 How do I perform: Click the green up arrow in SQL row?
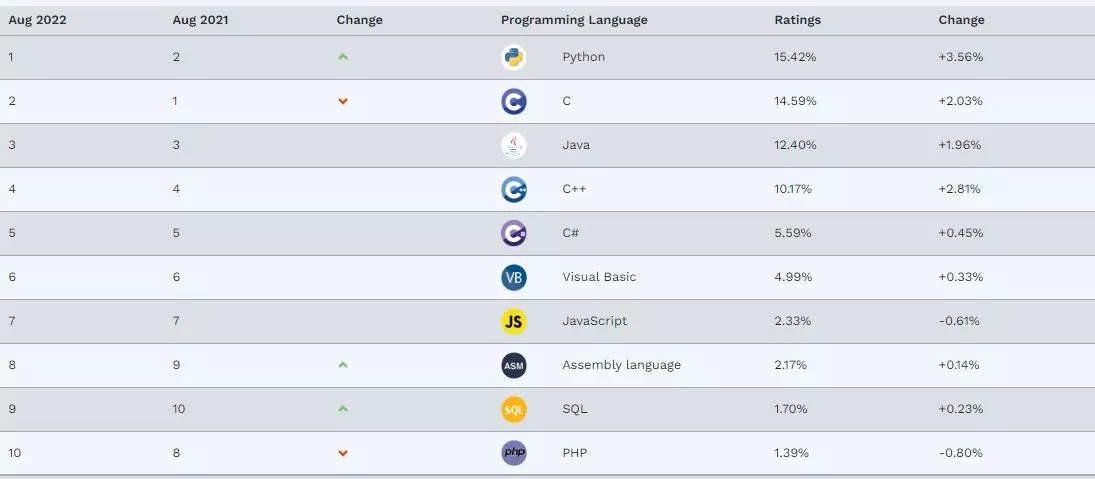342,408
